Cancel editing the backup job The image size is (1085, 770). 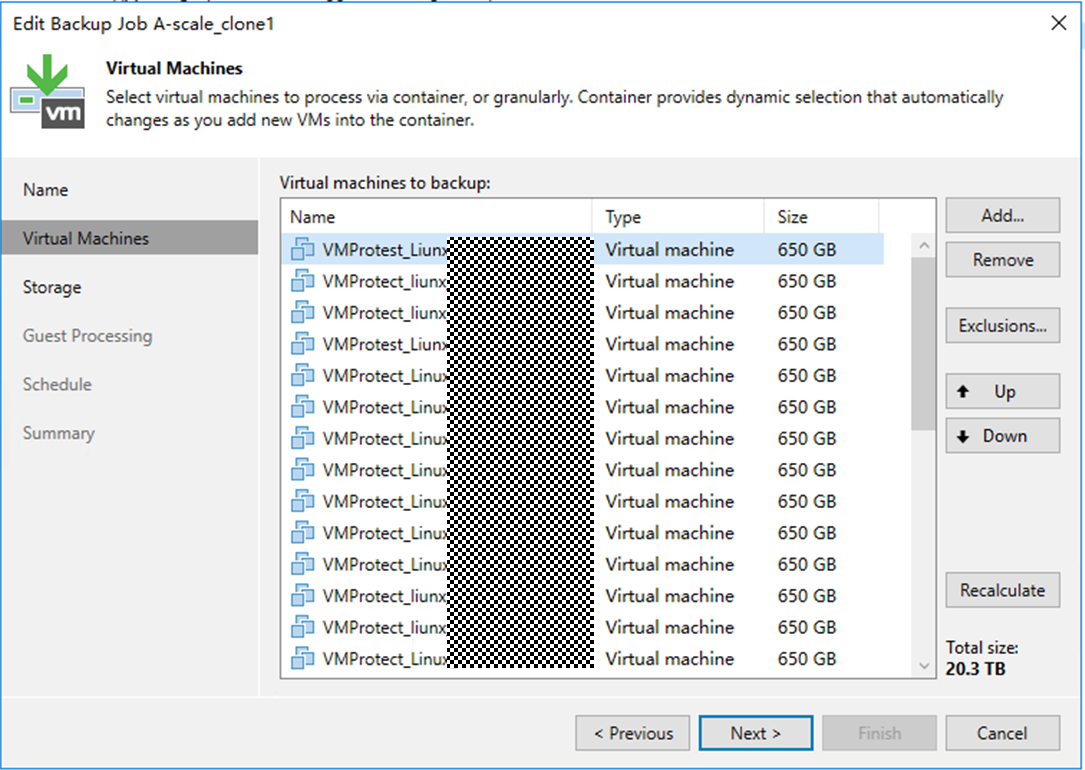tap(1002, 734)
